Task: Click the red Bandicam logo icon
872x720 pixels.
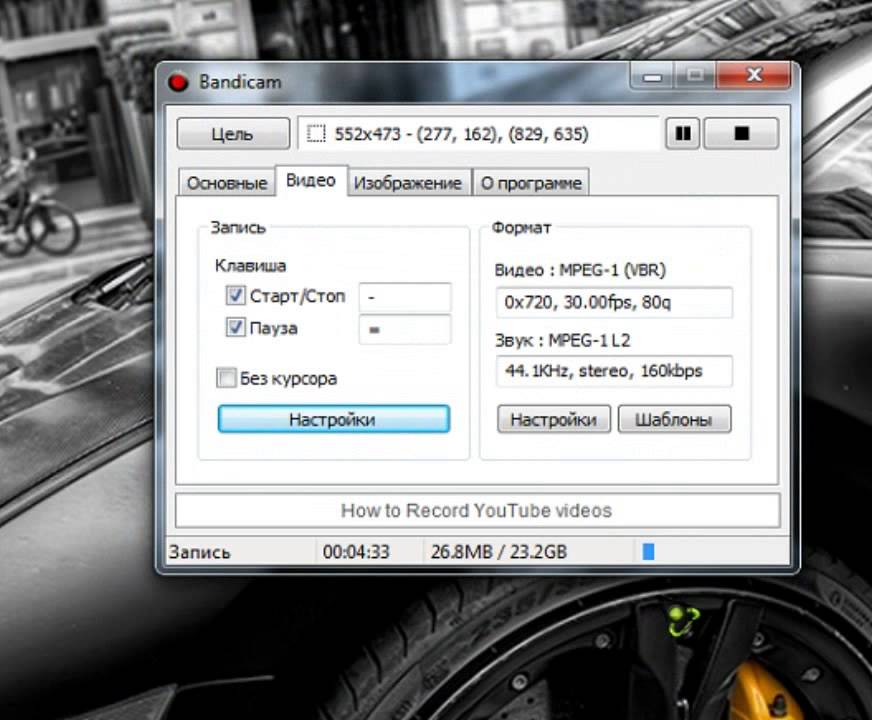Action: tap(179, 82)
